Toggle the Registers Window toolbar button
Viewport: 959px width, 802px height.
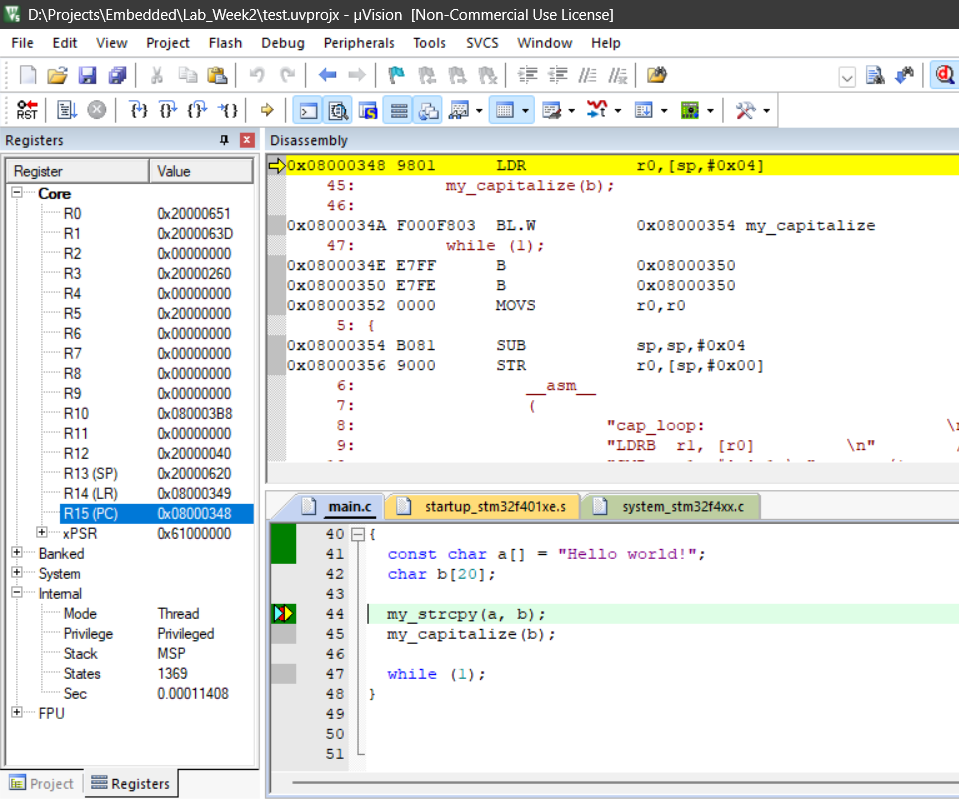click(x=399, y=110)
